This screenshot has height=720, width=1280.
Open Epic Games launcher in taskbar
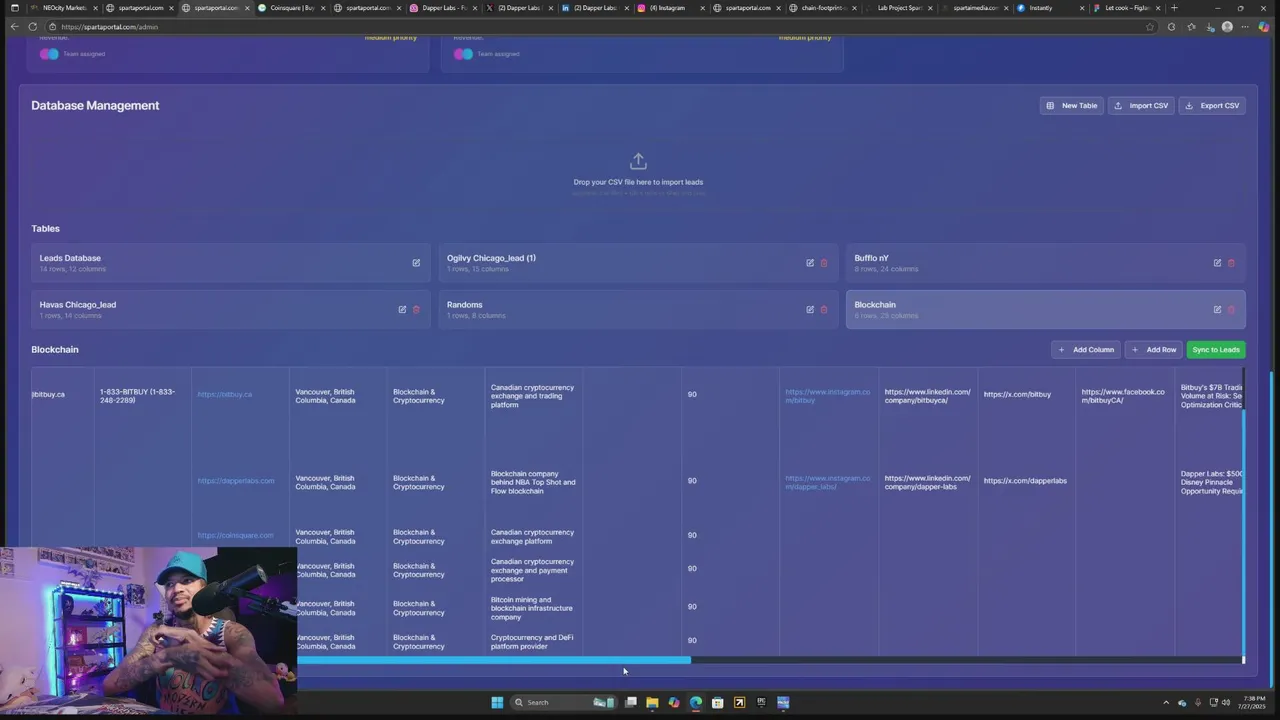[x=761, y=702]
